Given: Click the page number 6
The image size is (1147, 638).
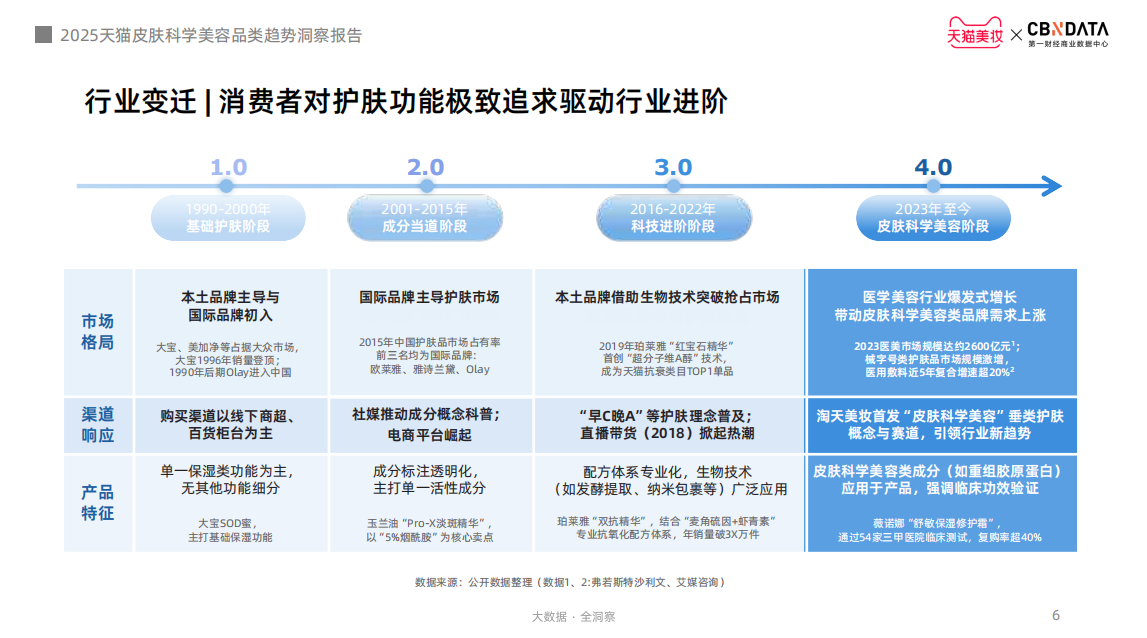Looking at the screenshot, I should (x=1056, y=615).
